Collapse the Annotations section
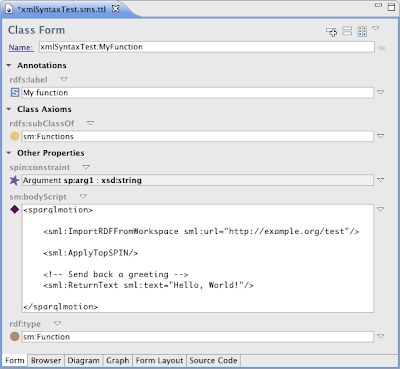 [x=9, y=65]
